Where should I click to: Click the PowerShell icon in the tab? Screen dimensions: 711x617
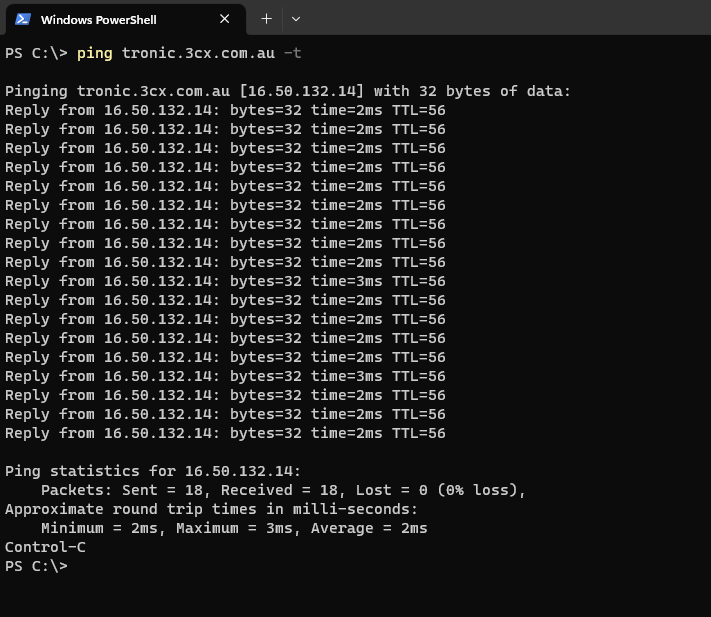point(21,19)
